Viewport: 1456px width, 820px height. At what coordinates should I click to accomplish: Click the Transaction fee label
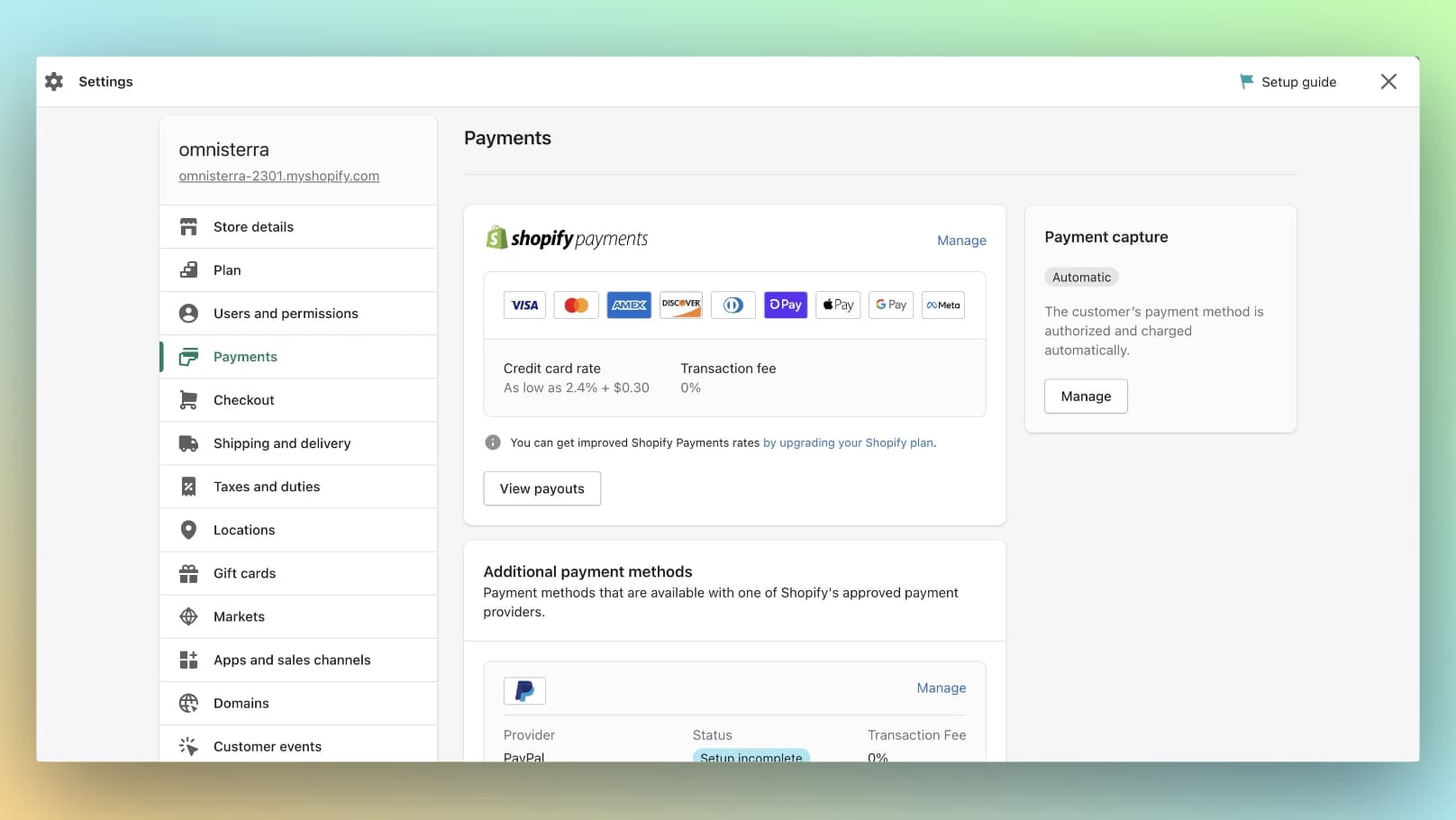pos(728,369)
